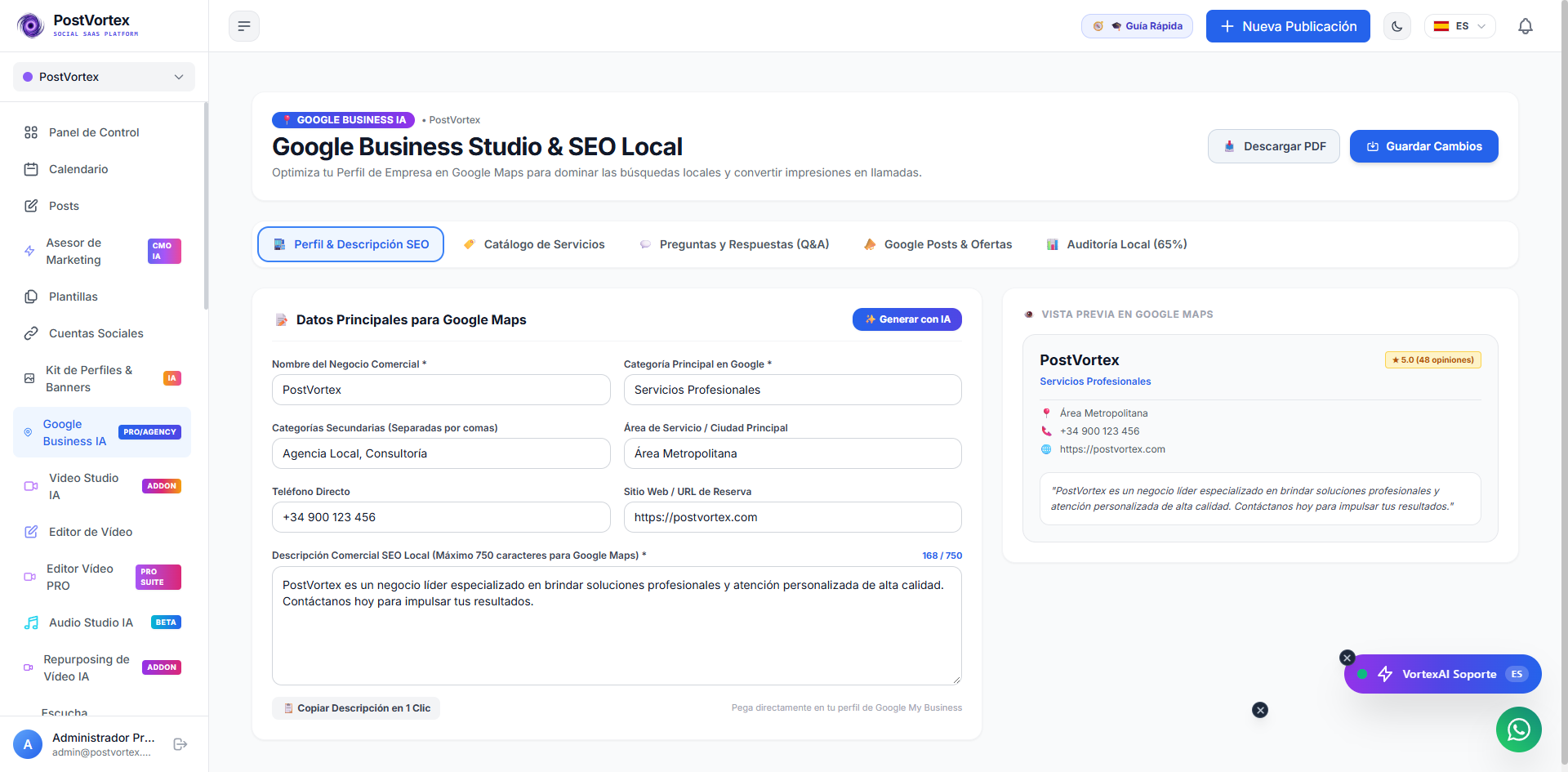Close the VortexAI Soporte widget
Viewport: 1568px width, 772px height.
tap(1347, 658)
